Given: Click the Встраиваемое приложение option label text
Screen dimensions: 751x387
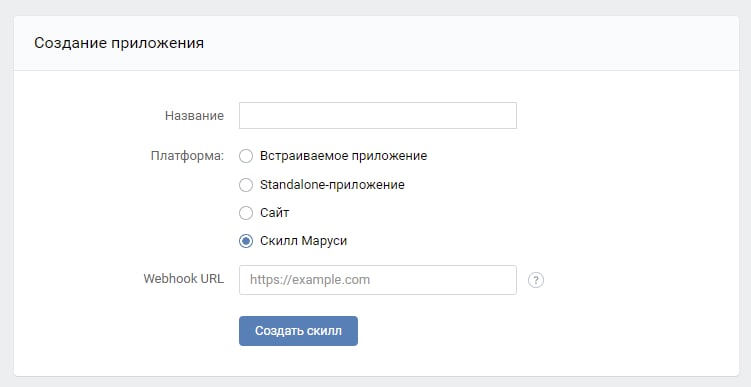Looking at the screenshot, I should pyautogui.click(x=343, y=156).
